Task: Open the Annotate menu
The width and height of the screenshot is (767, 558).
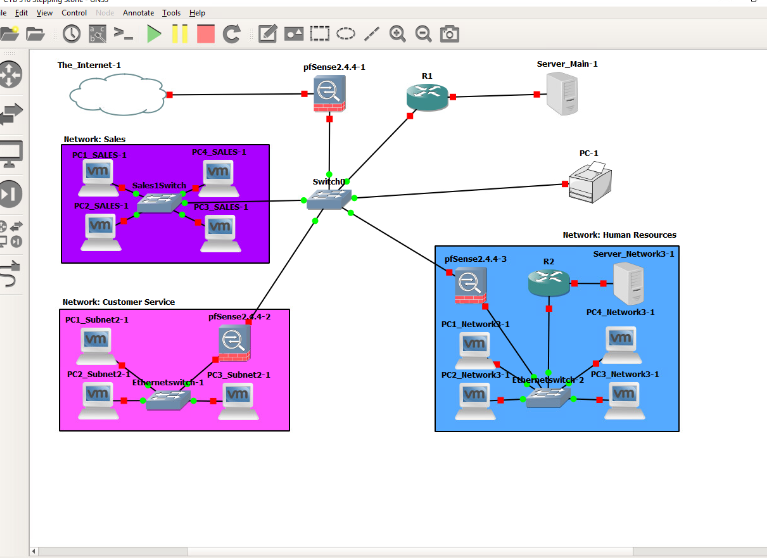Action: tap(138, 13)
